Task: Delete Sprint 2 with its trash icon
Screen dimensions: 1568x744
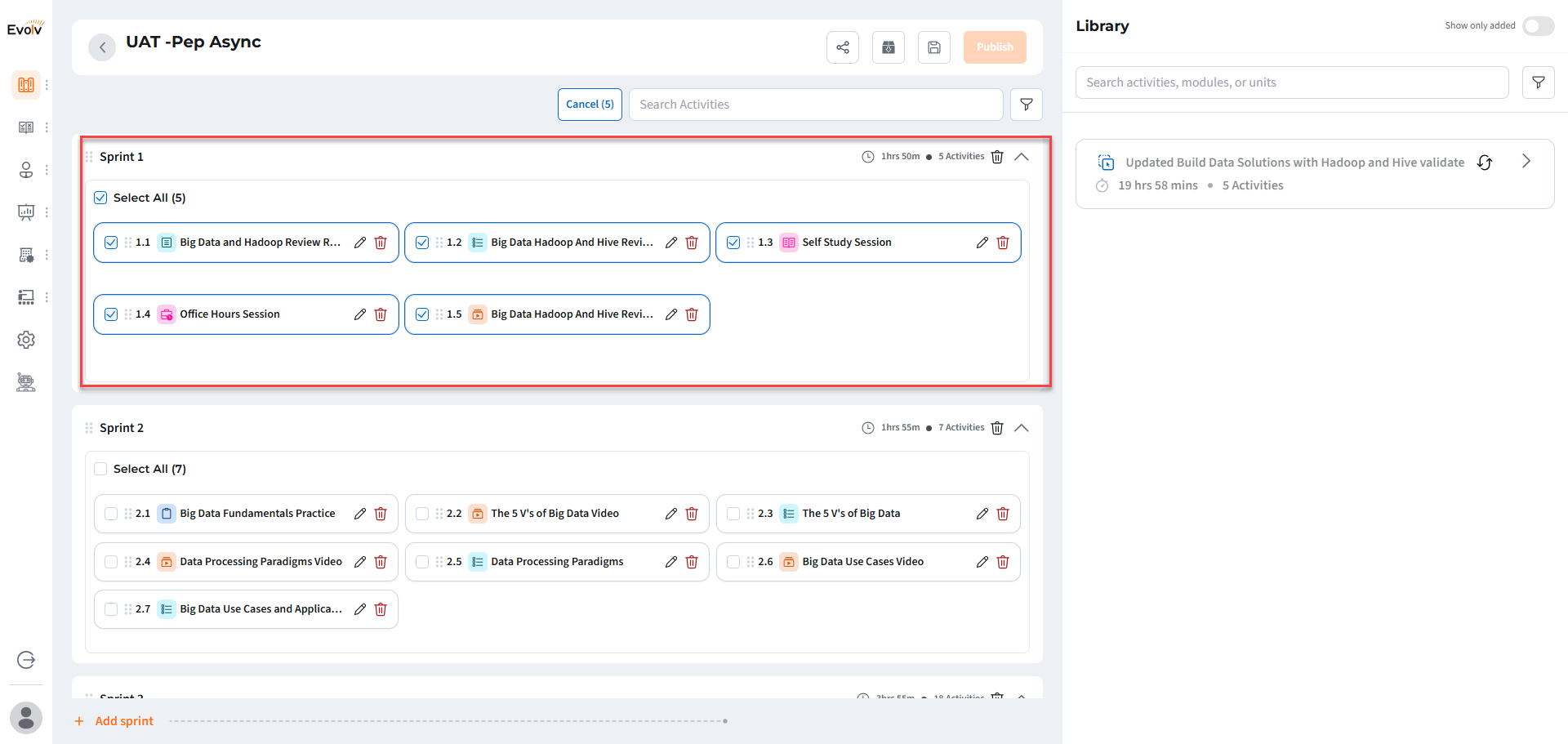Action: 997,428
